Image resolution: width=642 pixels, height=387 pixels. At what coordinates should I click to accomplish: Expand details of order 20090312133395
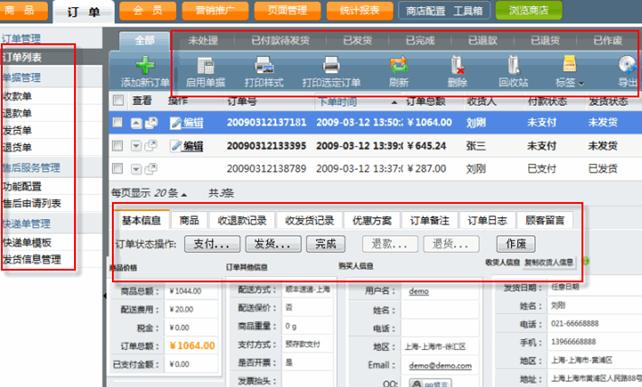coord(136,146)
